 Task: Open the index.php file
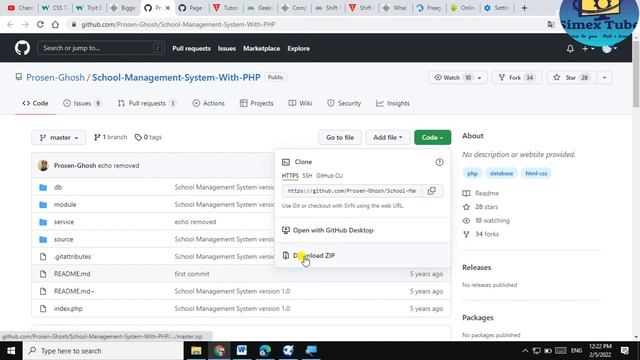click(x=68, y=309)
